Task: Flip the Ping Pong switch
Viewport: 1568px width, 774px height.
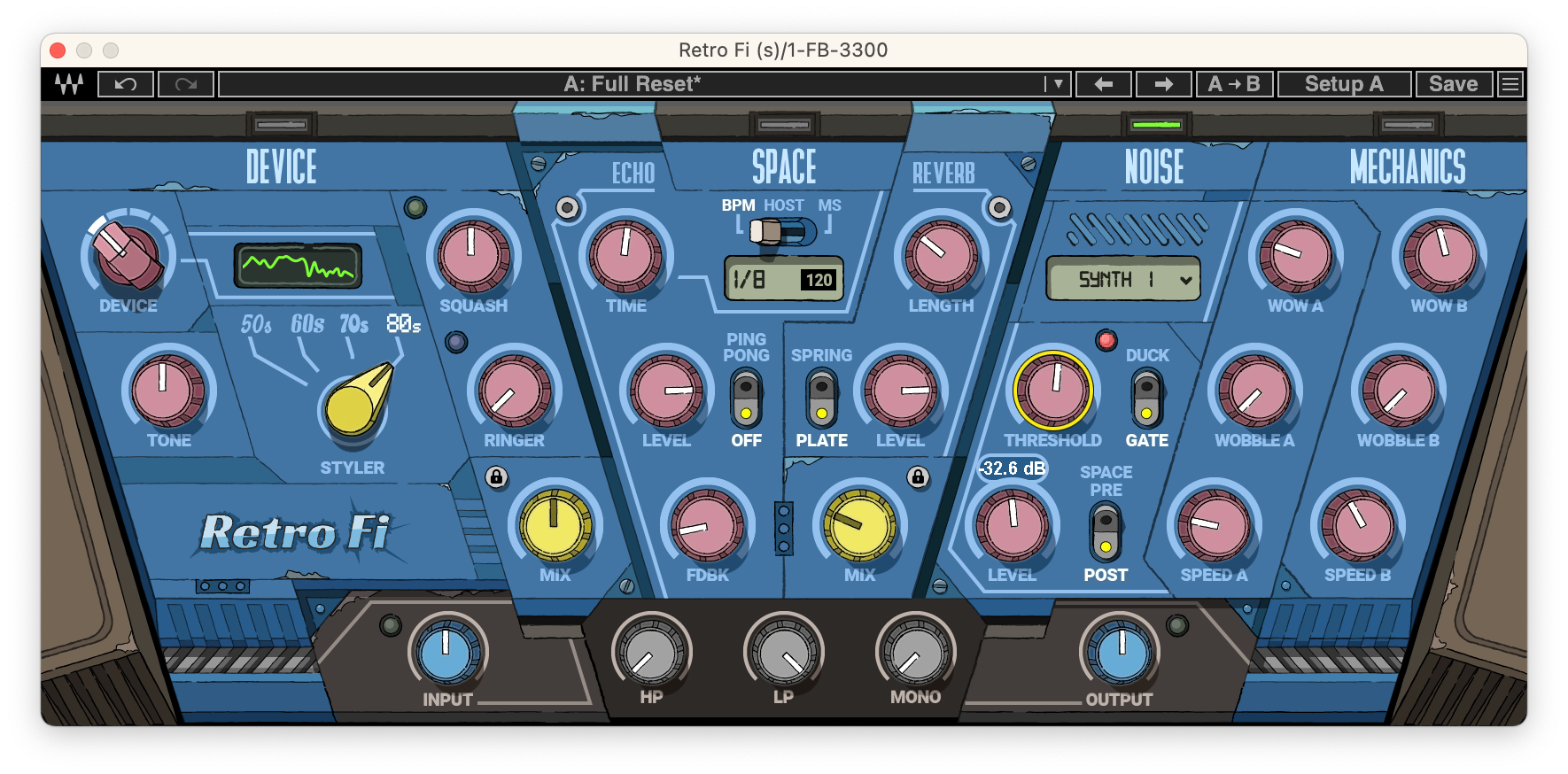Action: [x=746, y=399]
